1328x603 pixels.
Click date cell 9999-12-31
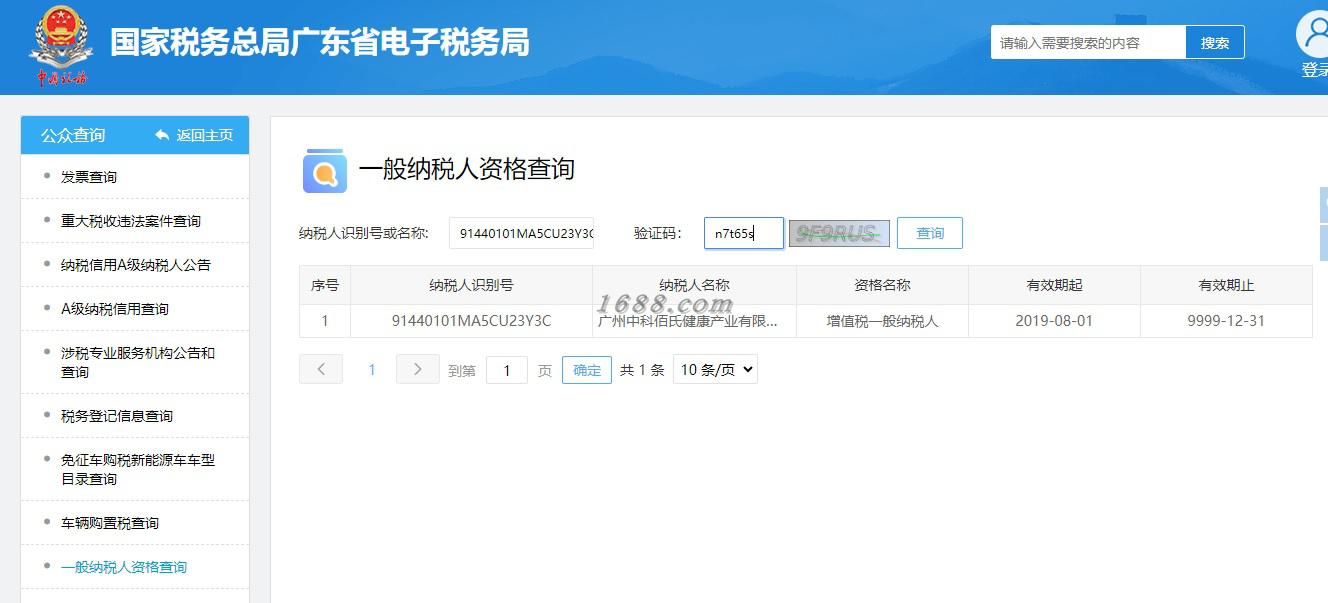[x=1226, y=321]
